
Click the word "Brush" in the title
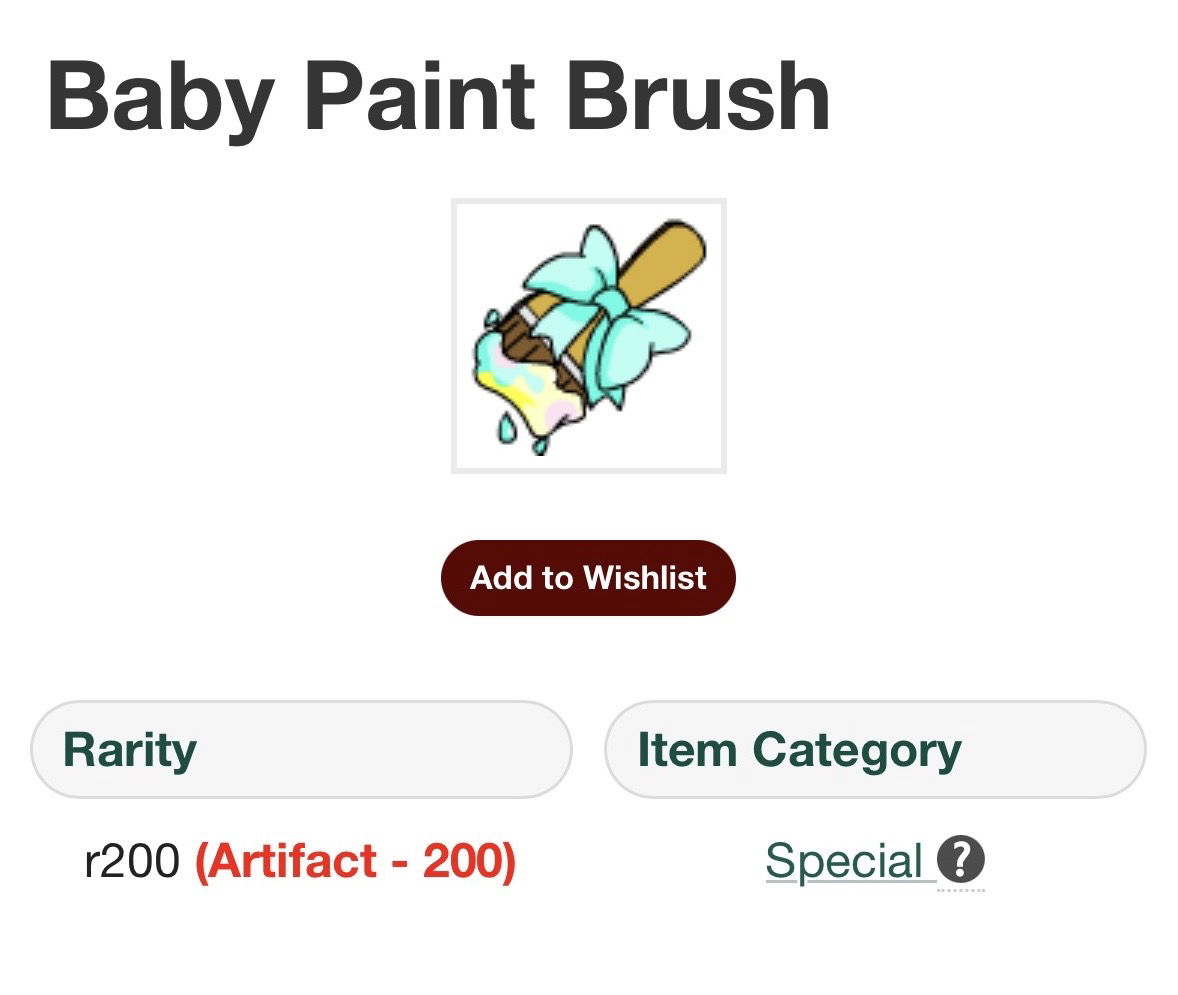tap(698, 96)
